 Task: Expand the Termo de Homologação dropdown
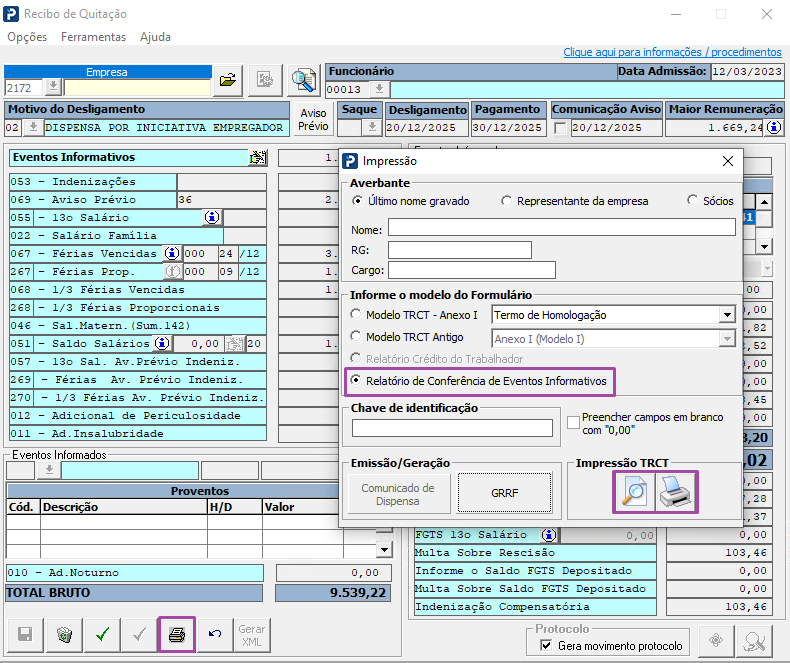pos(727,315)
